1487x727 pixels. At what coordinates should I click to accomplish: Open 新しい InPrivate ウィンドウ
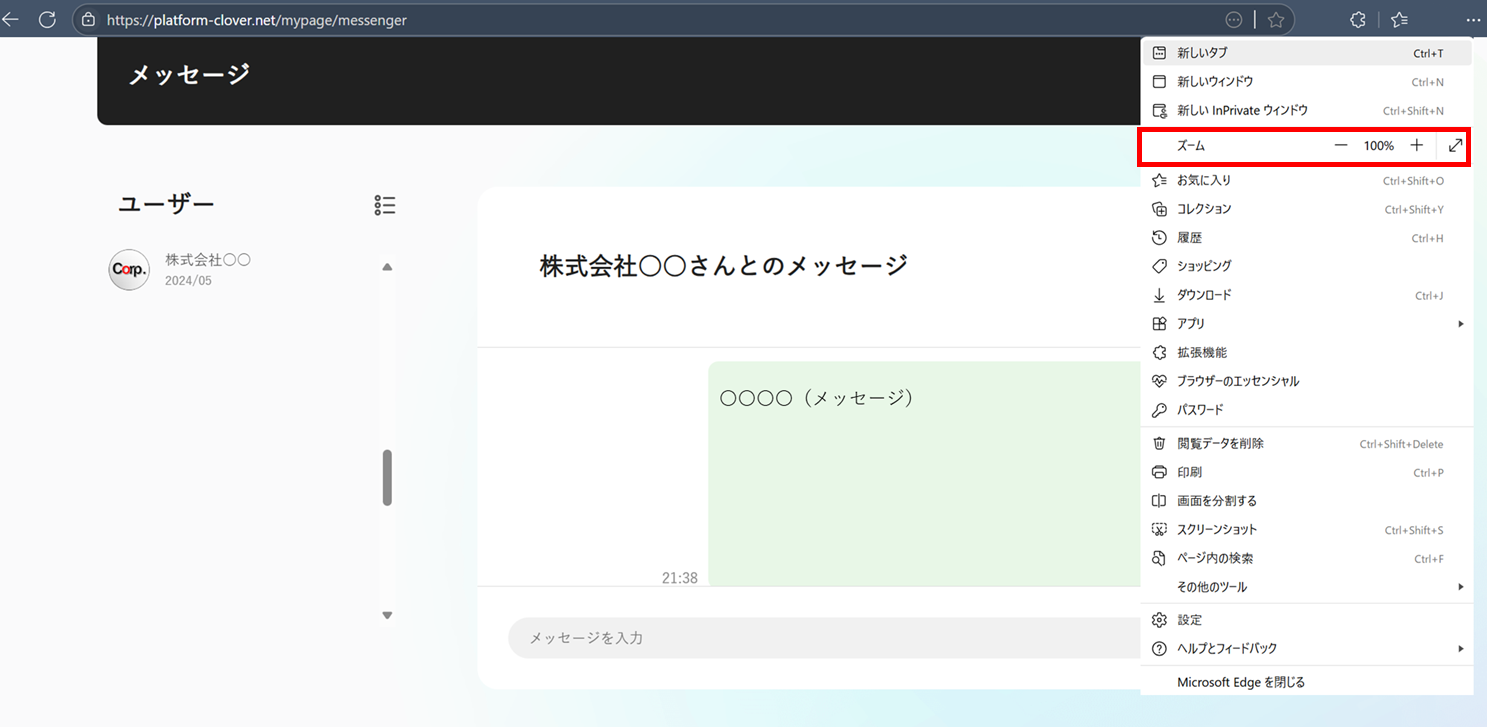coord(1306,111)
